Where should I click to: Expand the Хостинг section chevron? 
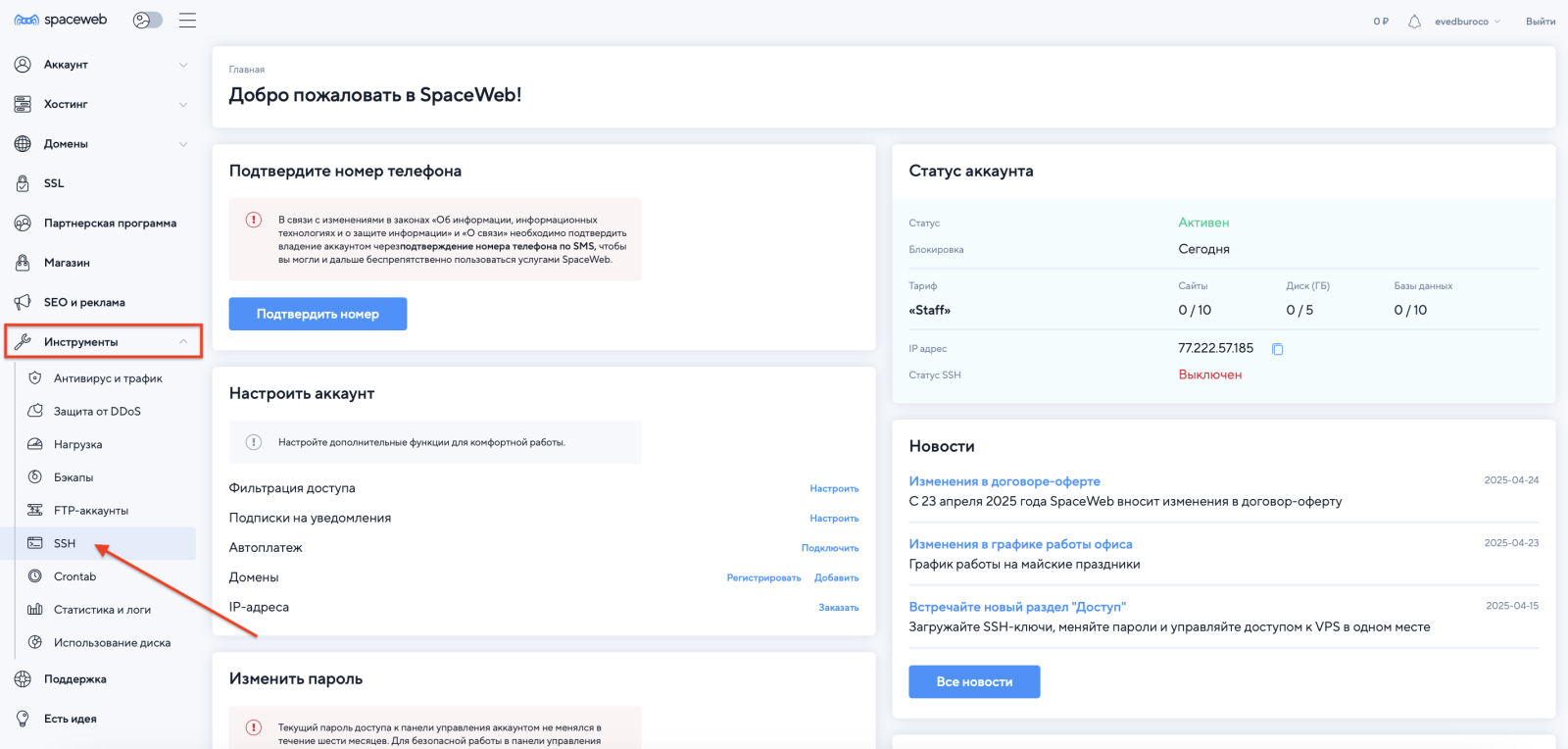click(183, 104)
